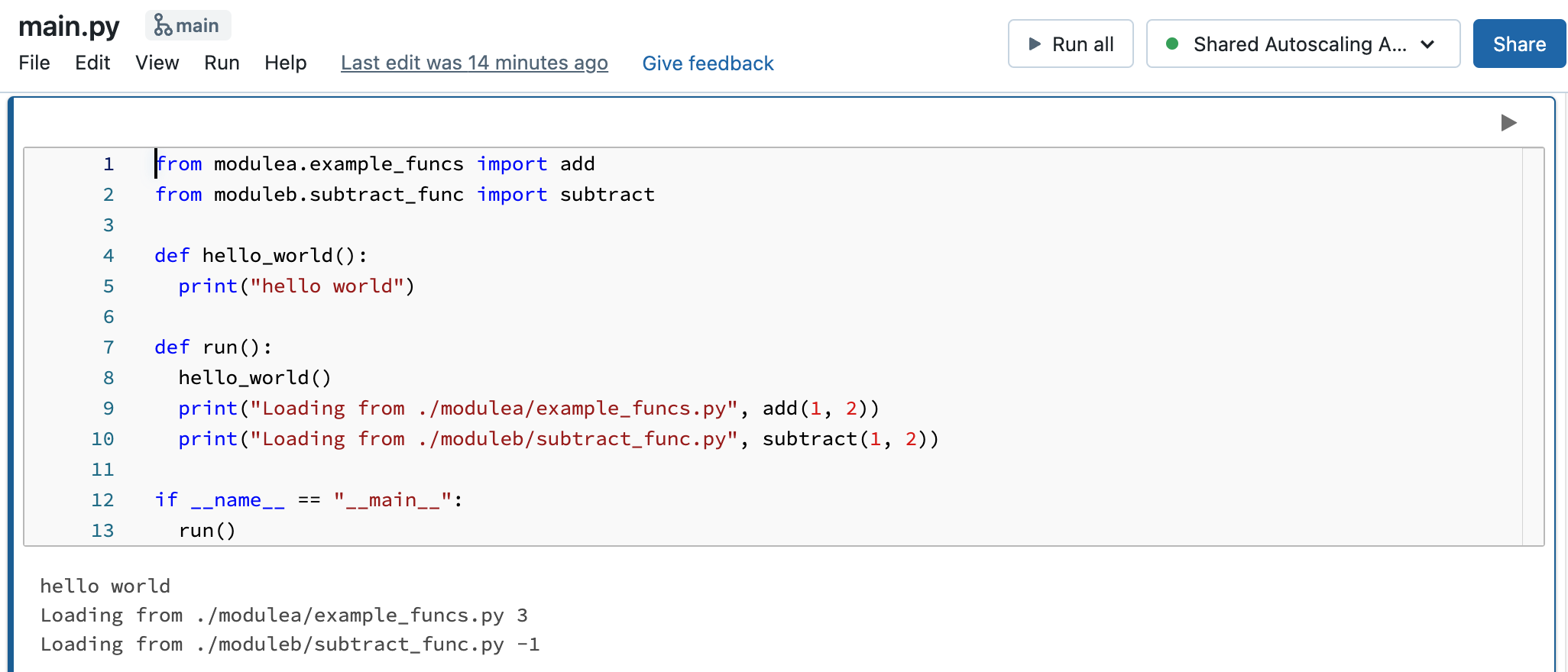Run the cell with the play icon
This screenshot has height=672, width=1568.
point(1508,123)
